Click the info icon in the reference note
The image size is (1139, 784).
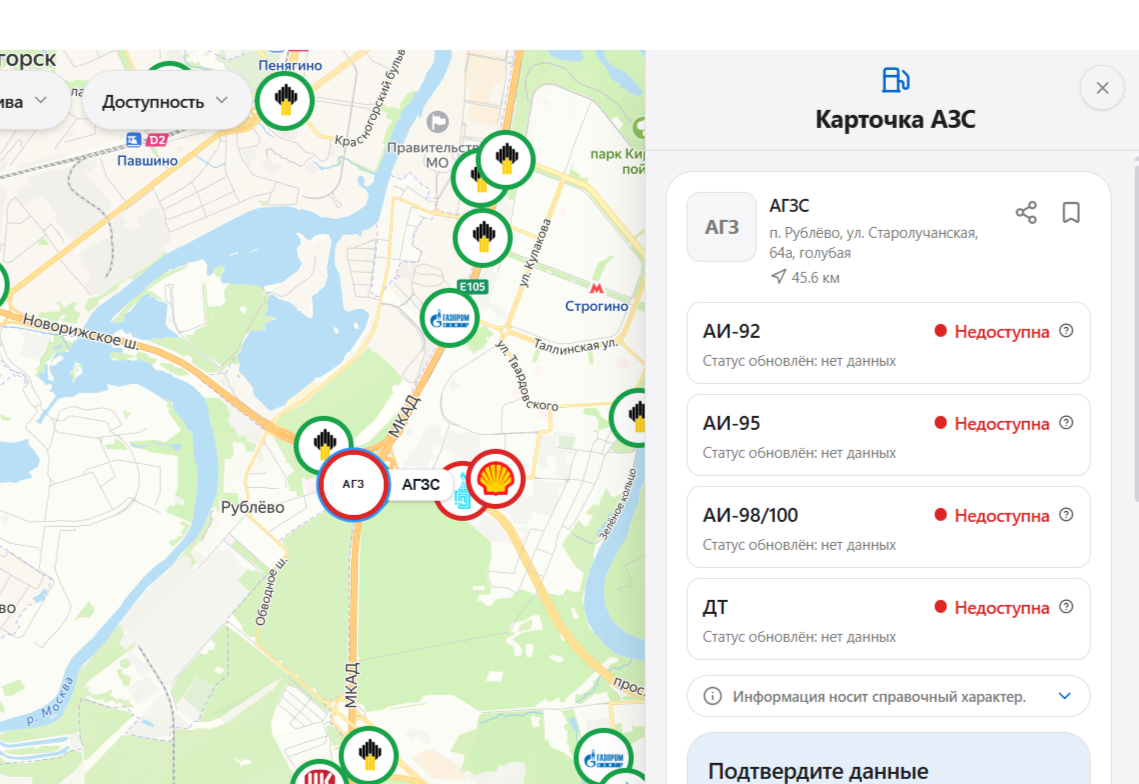pyautogui.click(x=713, y=696)
